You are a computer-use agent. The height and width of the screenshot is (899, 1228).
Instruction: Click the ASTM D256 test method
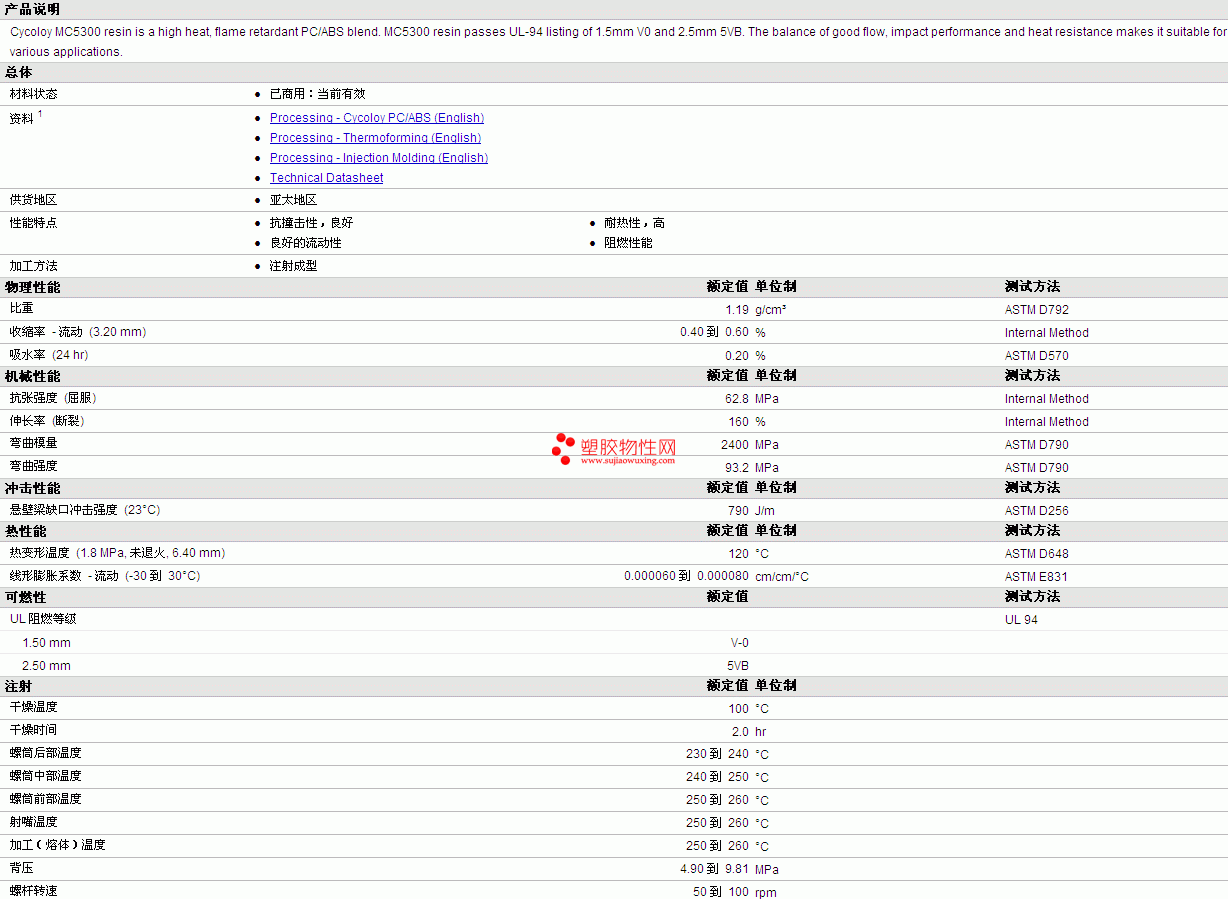click(x=1037, y=511)
